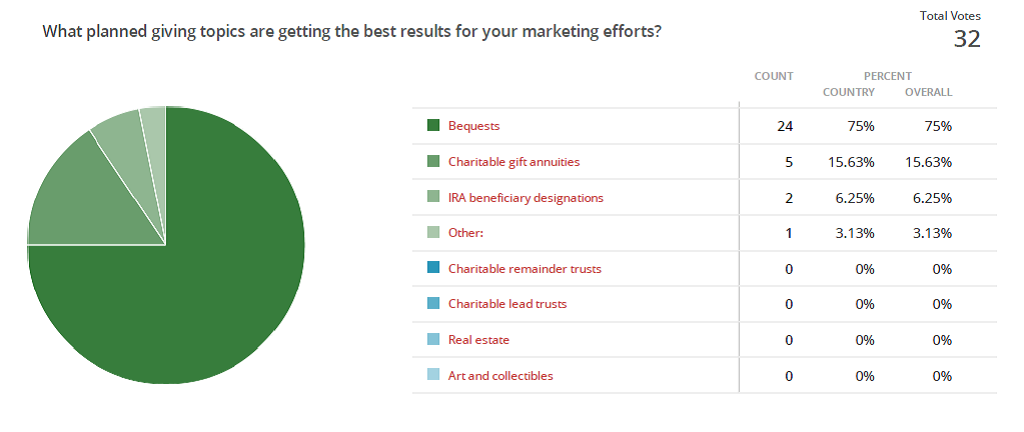Click the Bequests legend link
The image size is (1024, 432).
474,126
